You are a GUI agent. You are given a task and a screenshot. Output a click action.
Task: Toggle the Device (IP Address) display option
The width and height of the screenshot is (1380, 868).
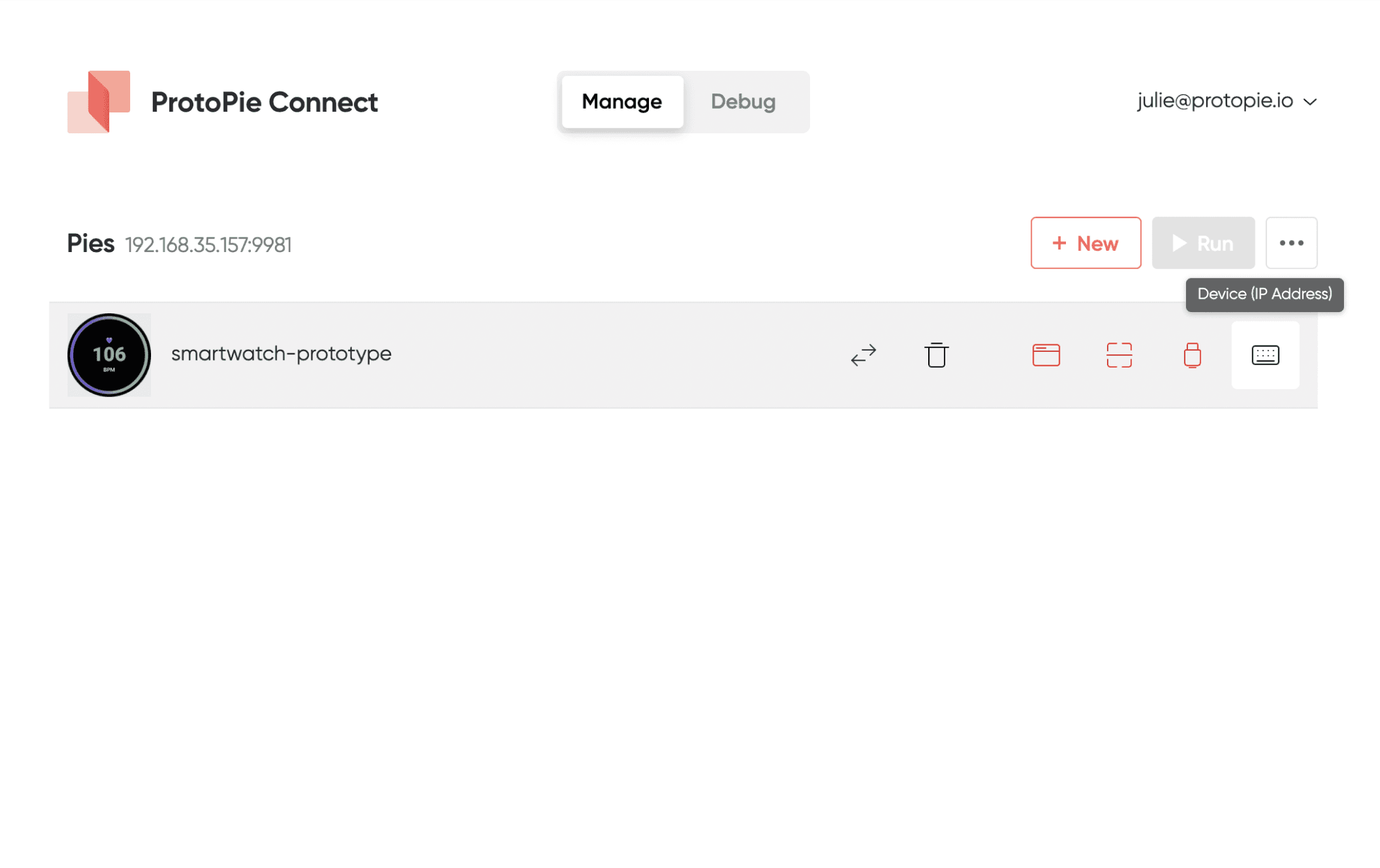click(1265, 355)
